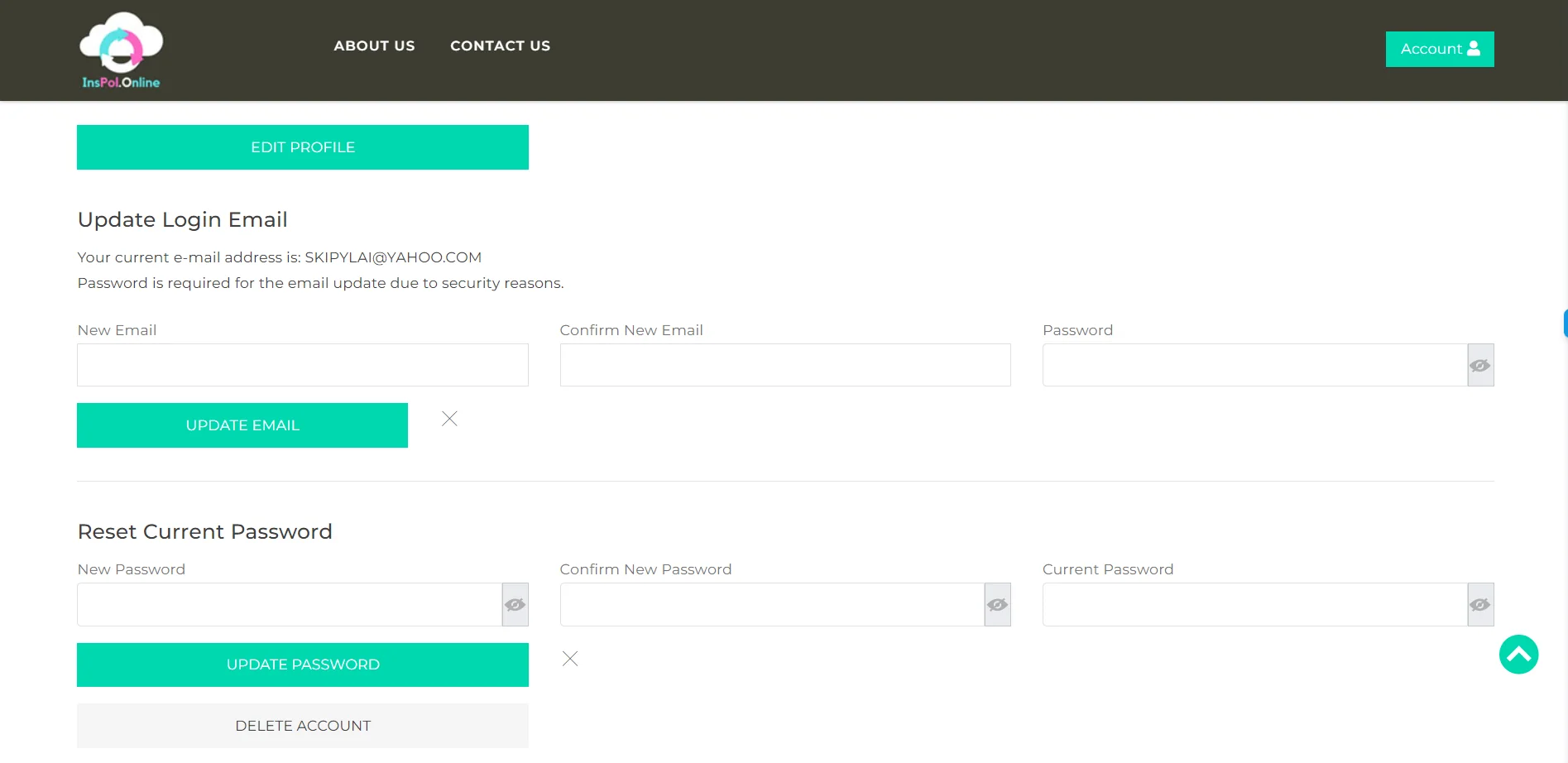Open the Account menu button
The image size is (1568, 763).
click(1440, 49)
